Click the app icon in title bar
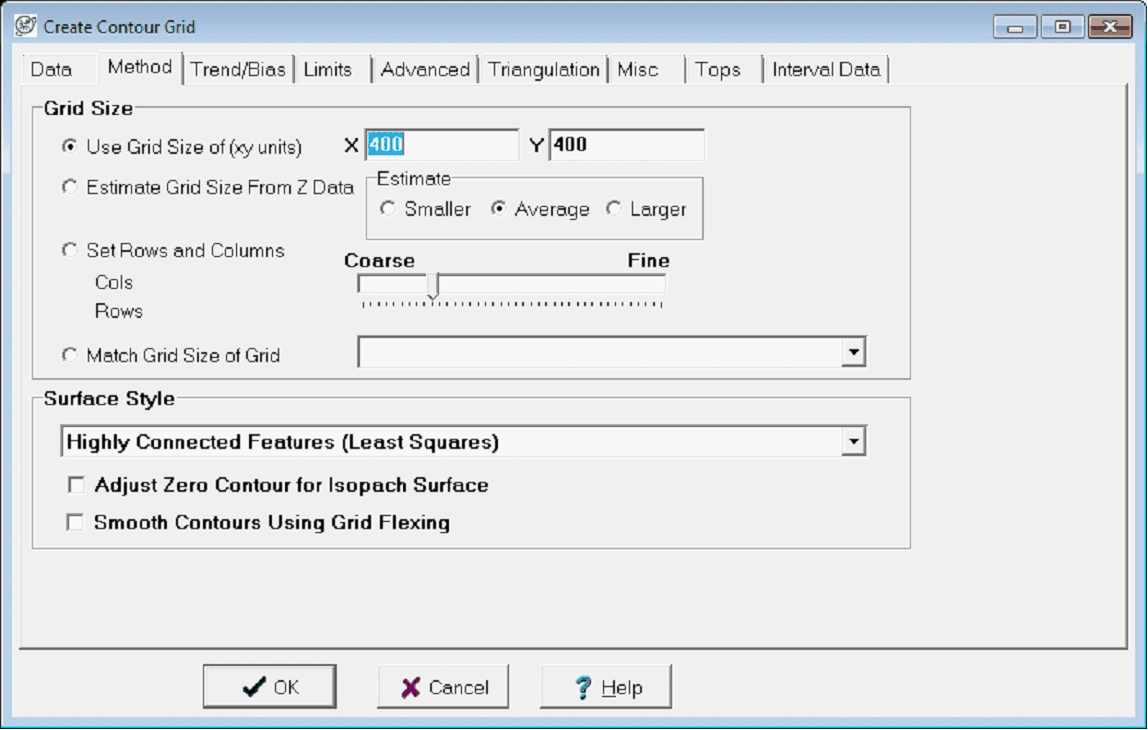Image resolution: width=1148 pixels, height=730 pixels. [25, 27]
